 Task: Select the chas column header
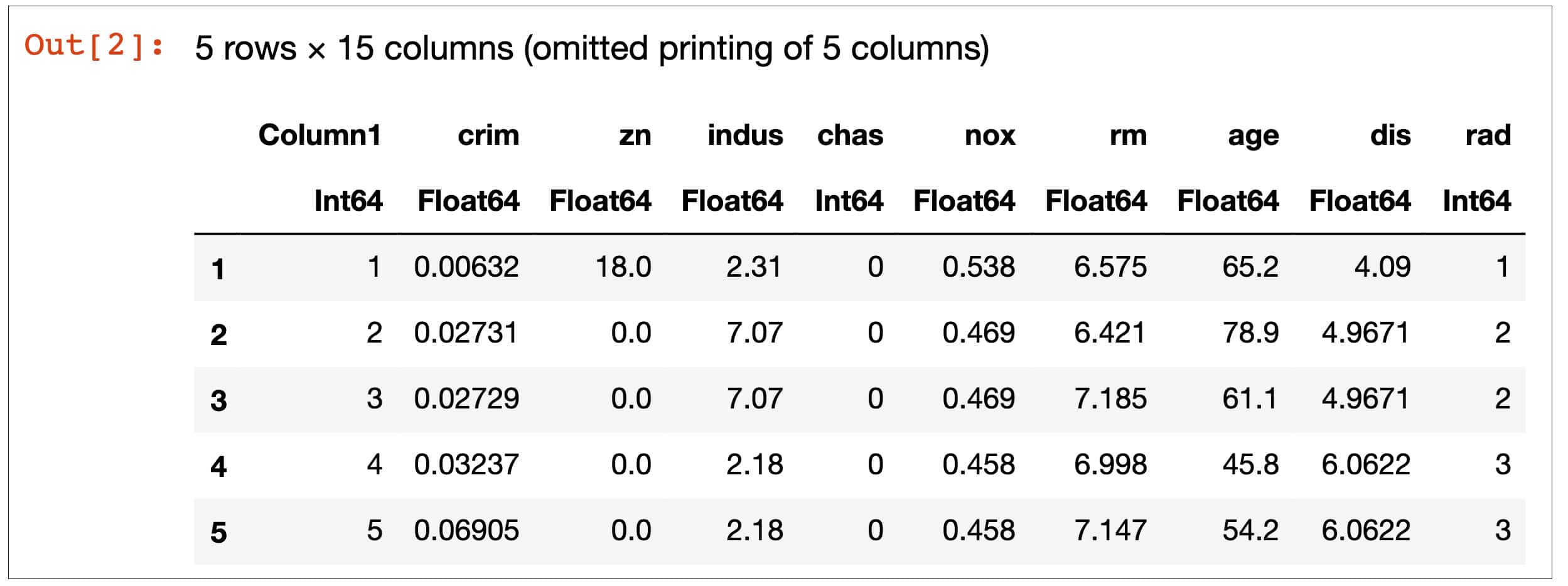click(850, 136)
